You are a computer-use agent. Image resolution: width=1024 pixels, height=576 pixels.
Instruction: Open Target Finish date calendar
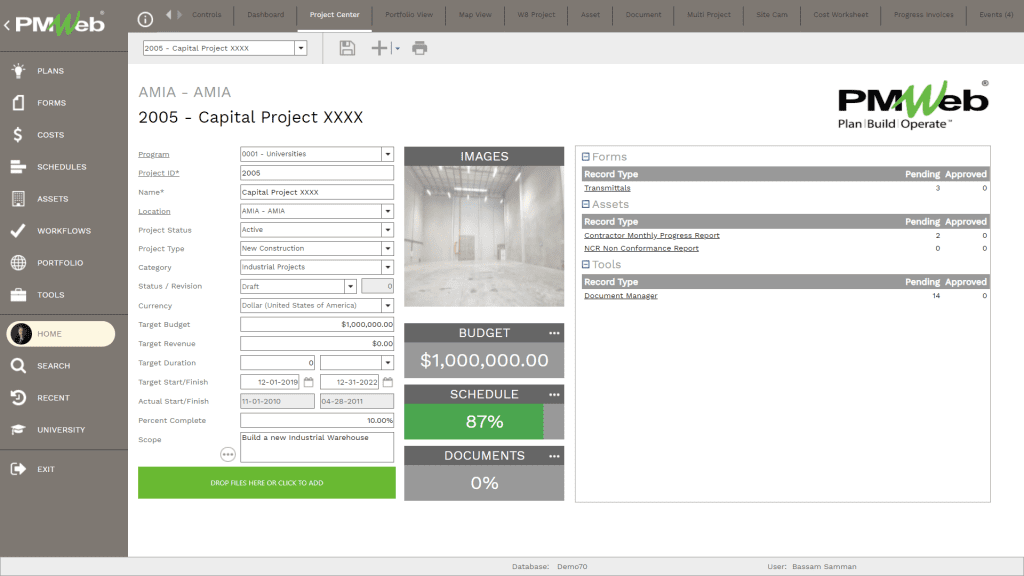click(x=388, y=382)
